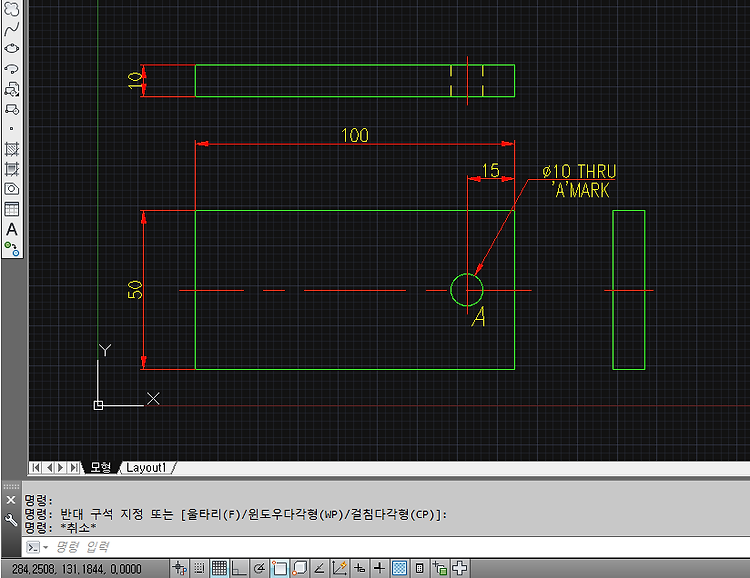This screenshot has width=750, height=578.
Task: Select the Gradient fill tool
Action: (x=11, y=169)
